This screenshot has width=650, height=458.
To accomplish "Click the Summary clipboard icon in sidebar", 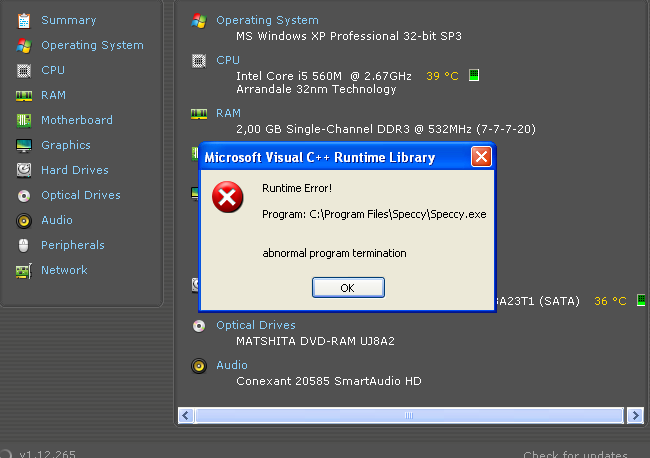I will coord(24,21).
